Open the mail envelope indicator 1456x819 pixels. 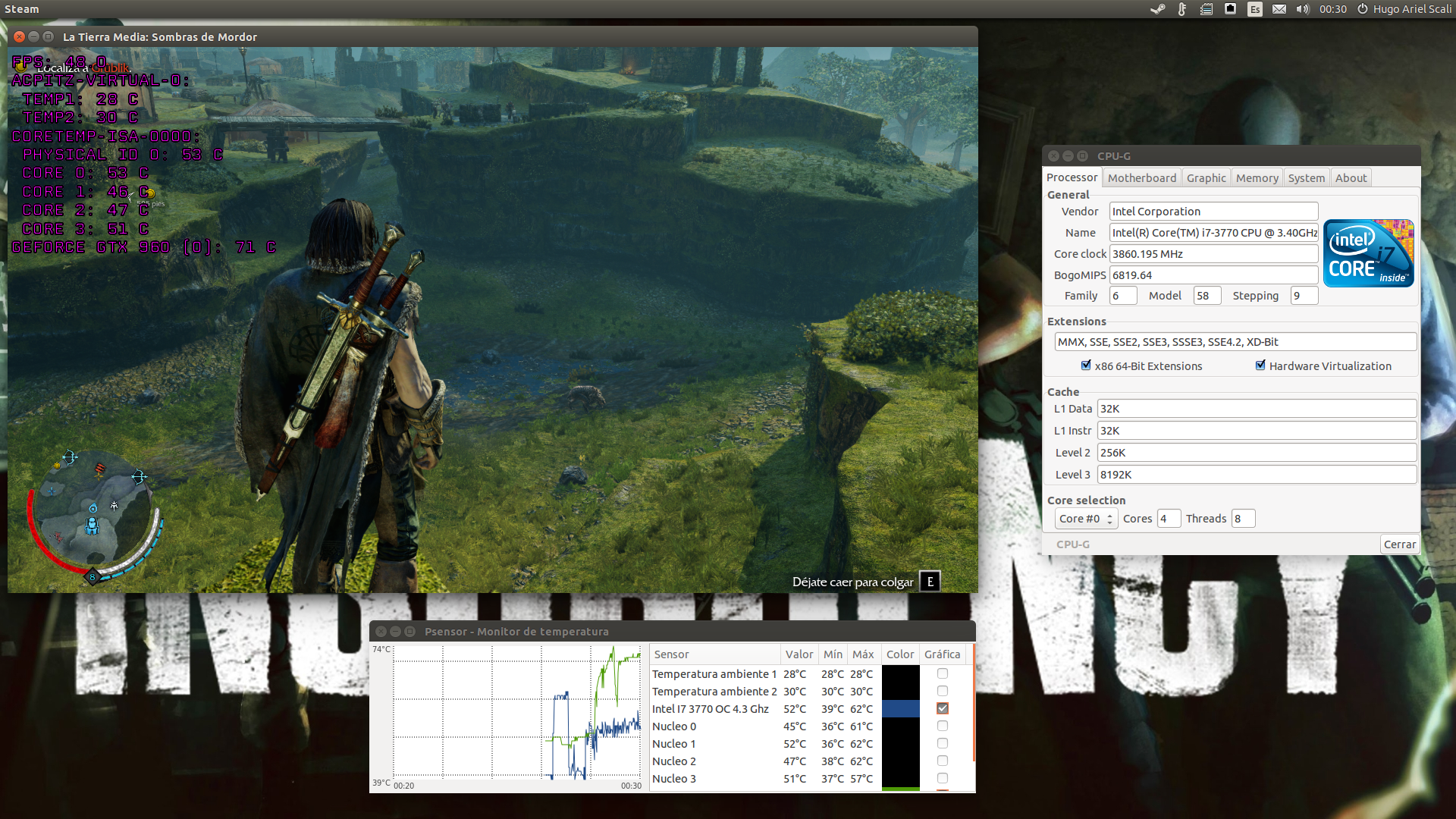1279,9
